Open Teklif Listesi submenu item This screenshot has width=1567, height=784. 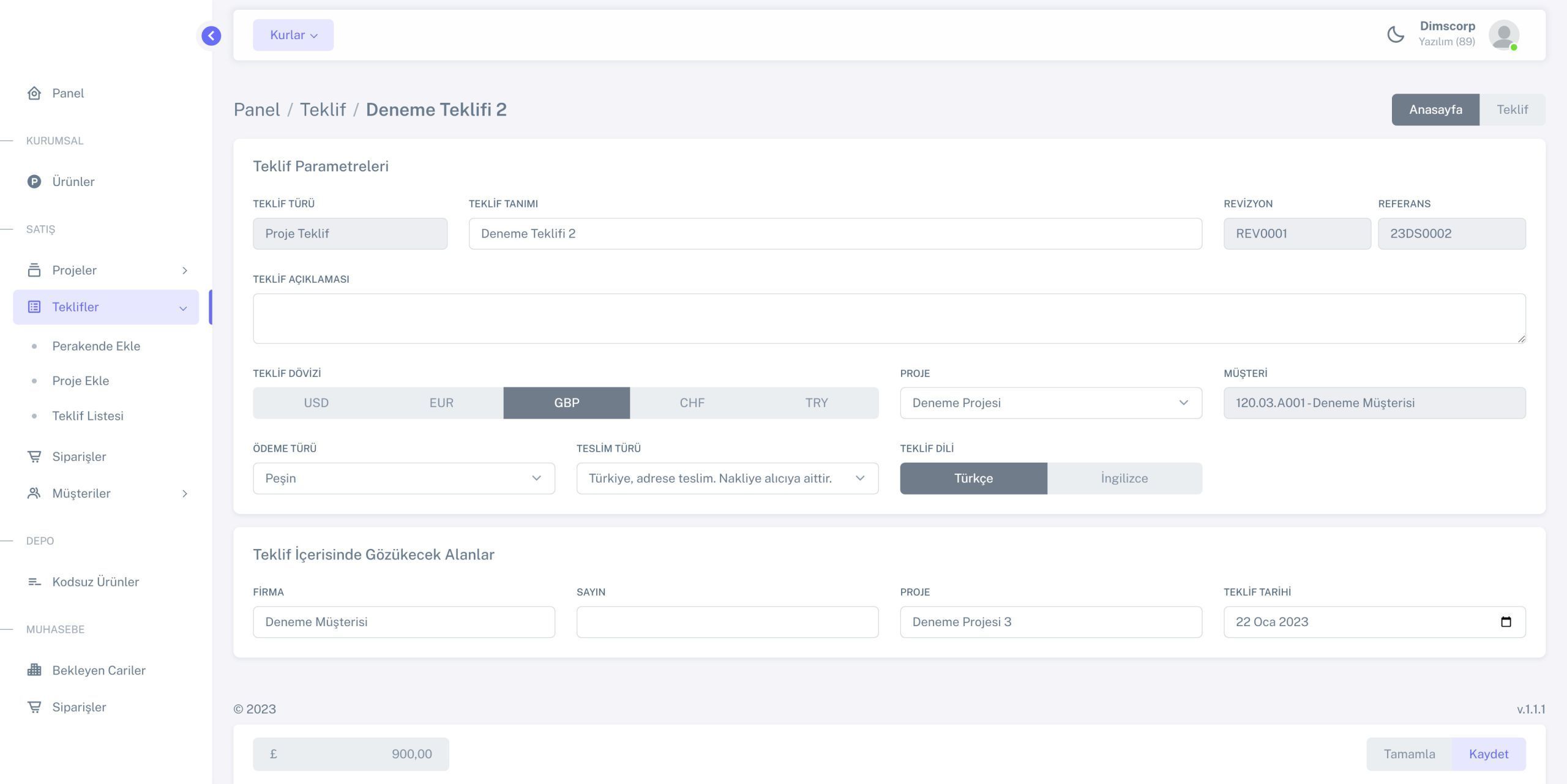[88, 416]
